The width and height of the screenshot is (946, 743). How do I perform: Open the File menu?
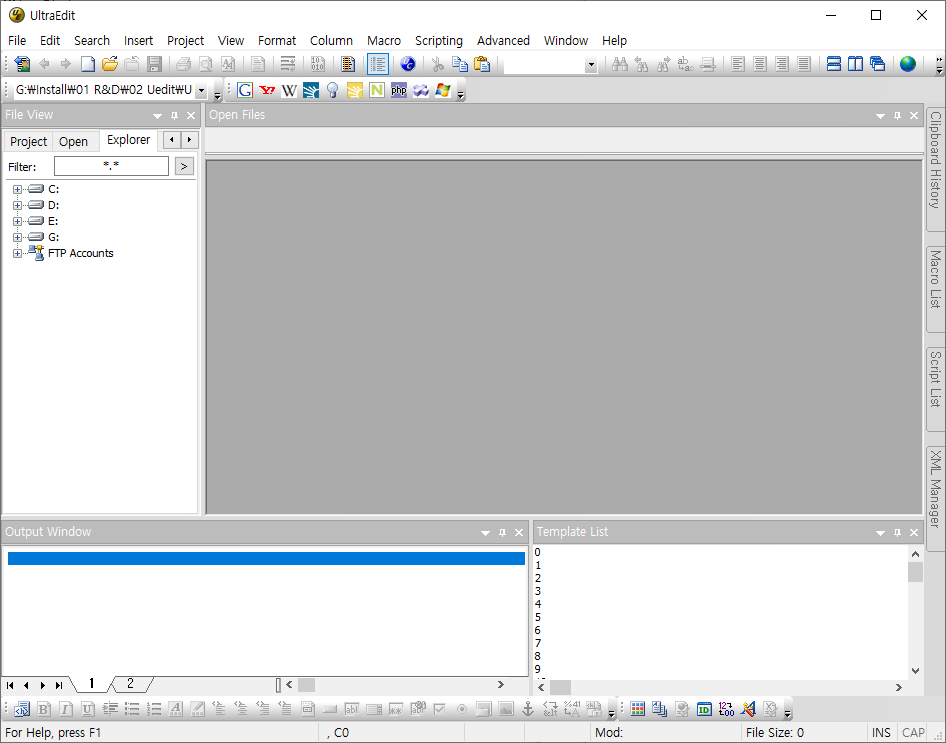pos(17,40)
